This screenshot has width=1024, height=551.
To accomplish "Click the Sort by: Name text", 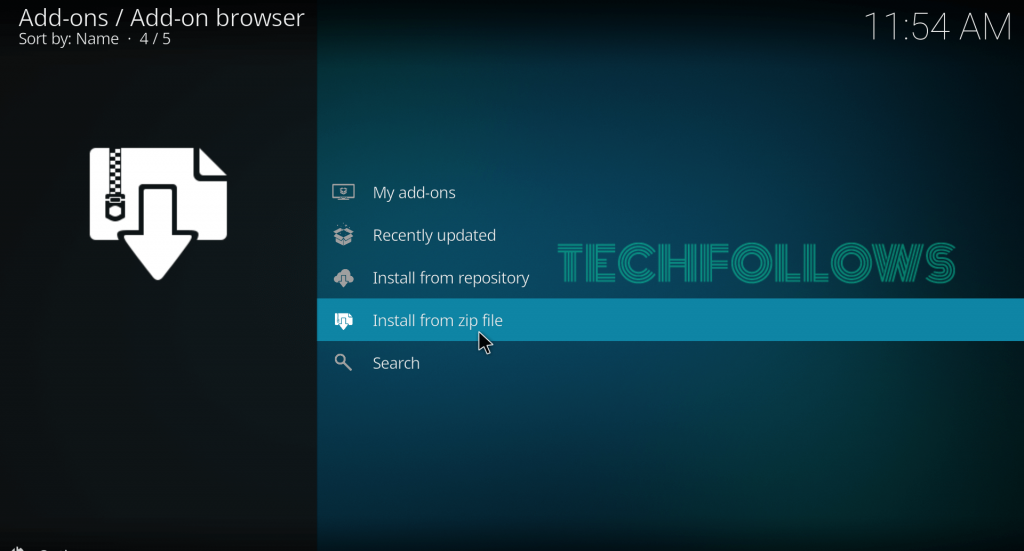I will 69,39.
